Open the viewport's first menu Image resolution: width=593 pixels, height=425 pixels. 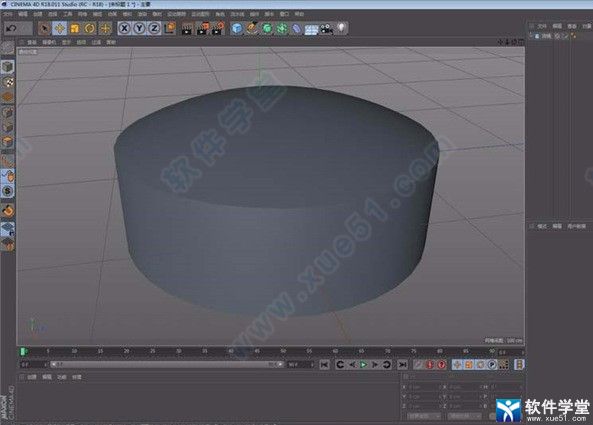(32, 42)
